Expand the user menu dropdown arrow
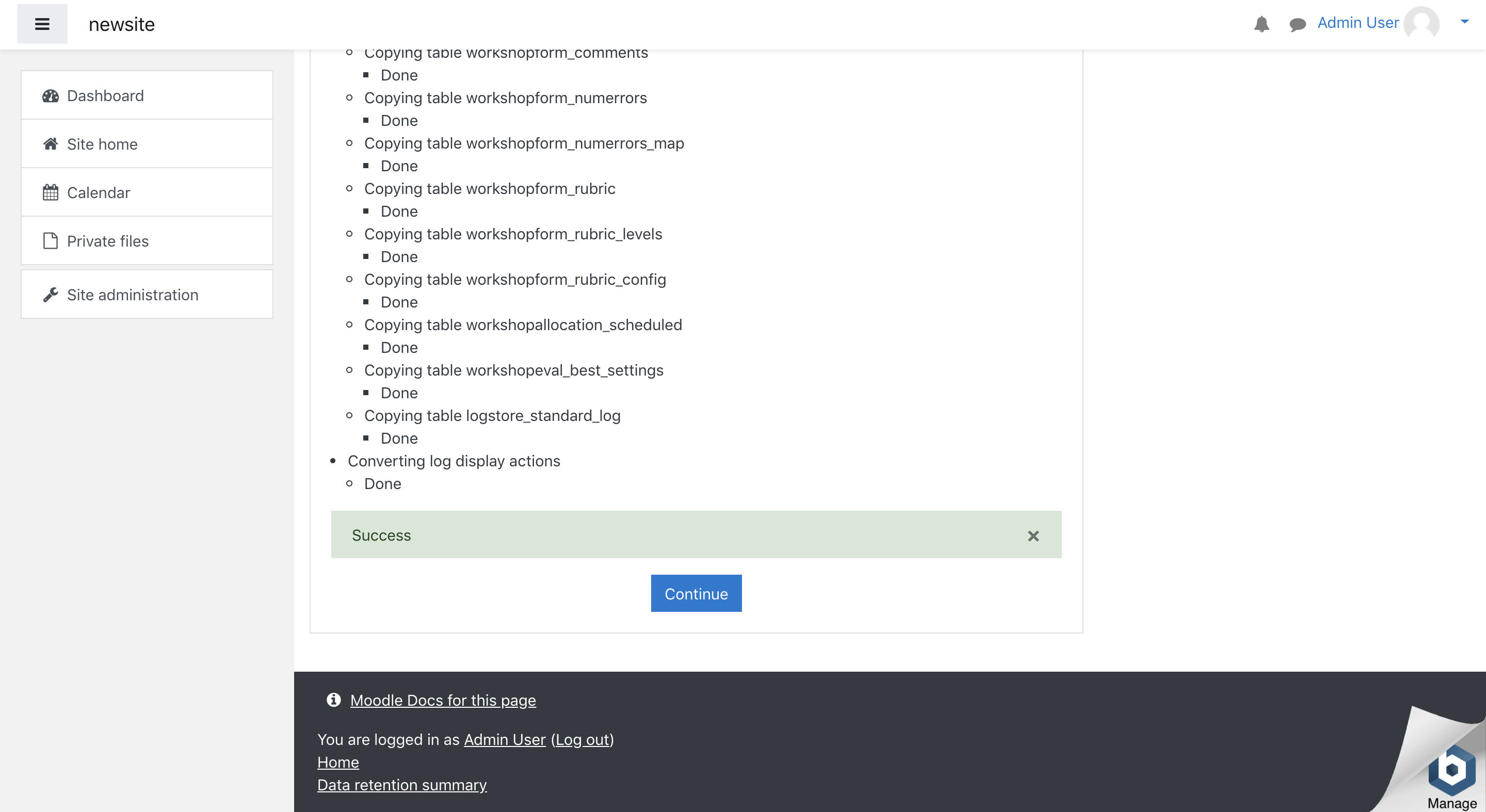The height and width of the screenshot is (812, 1486). coord(1464,22)
